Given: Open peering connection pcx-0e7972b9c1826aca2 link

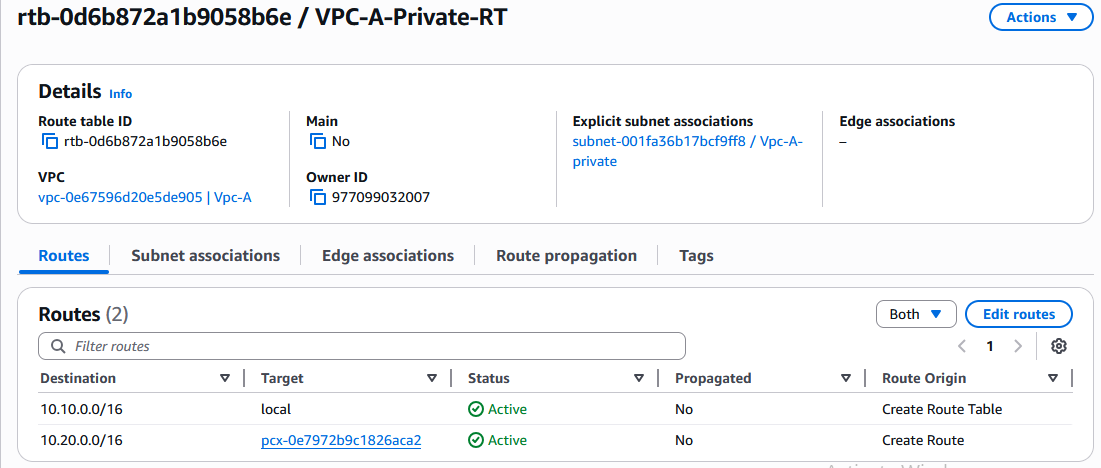Looking at the screenshot, I should 341,440.
